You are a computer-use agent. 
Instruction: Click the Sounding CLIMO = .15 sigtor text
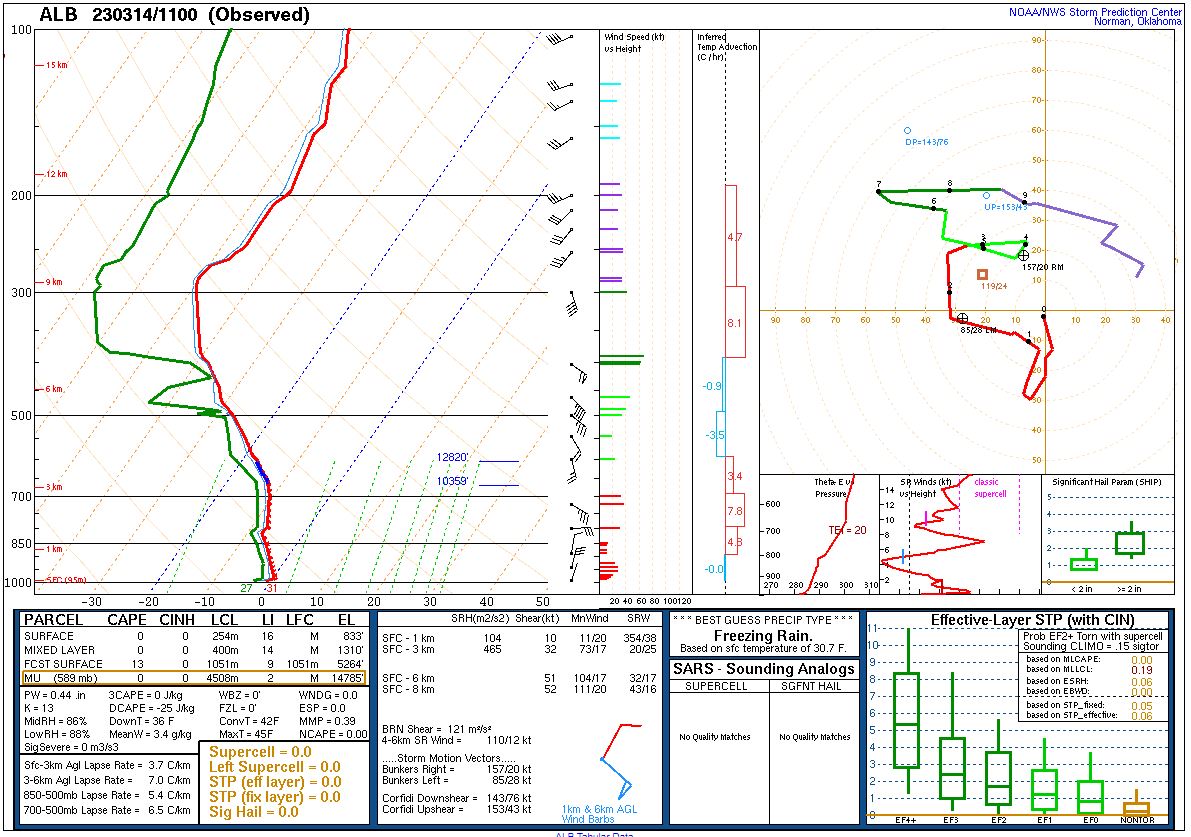coord(1091,646)
